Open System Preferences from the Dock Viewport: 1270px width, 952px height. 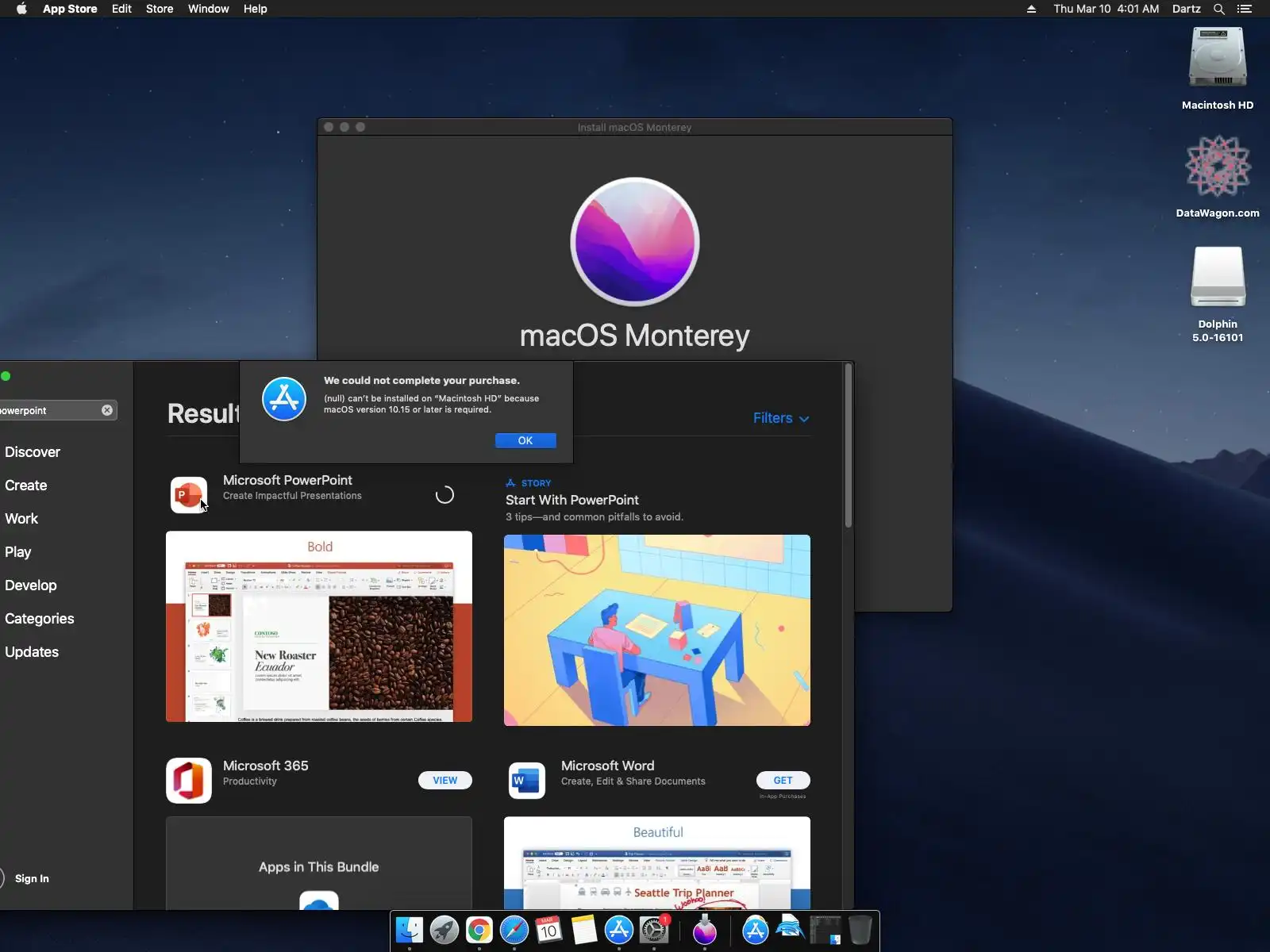(x=654, y=930)
